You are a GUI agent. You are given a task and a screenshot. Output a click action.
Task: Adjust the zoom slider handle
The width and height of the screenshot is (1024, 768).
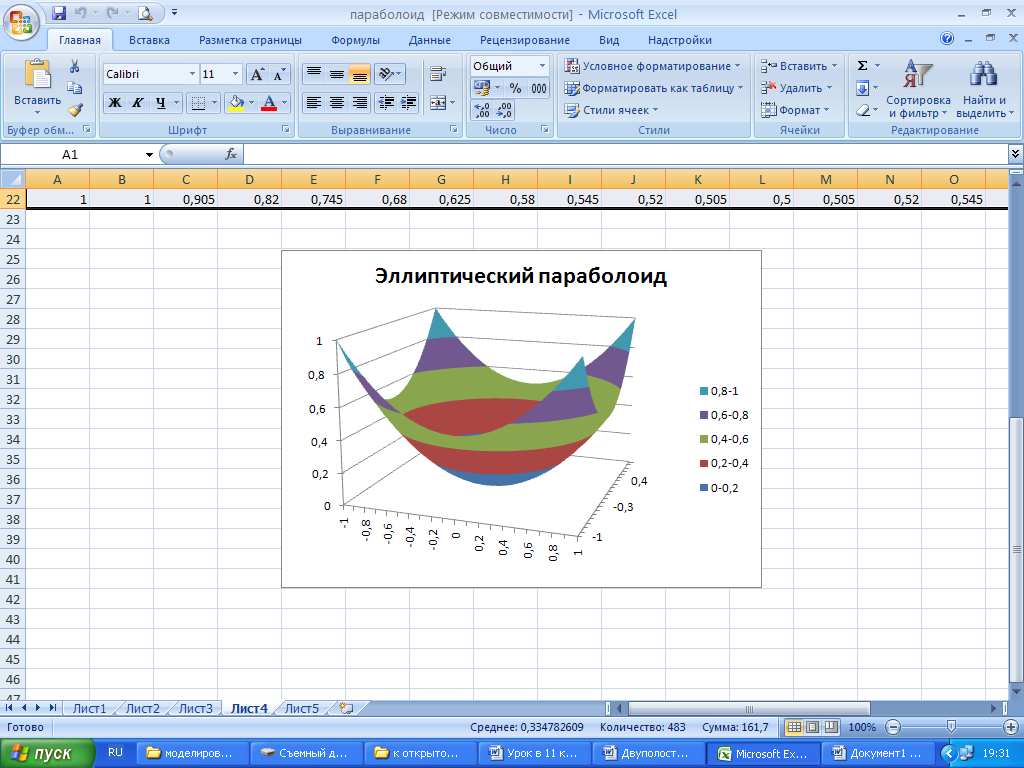coord(951,727)
